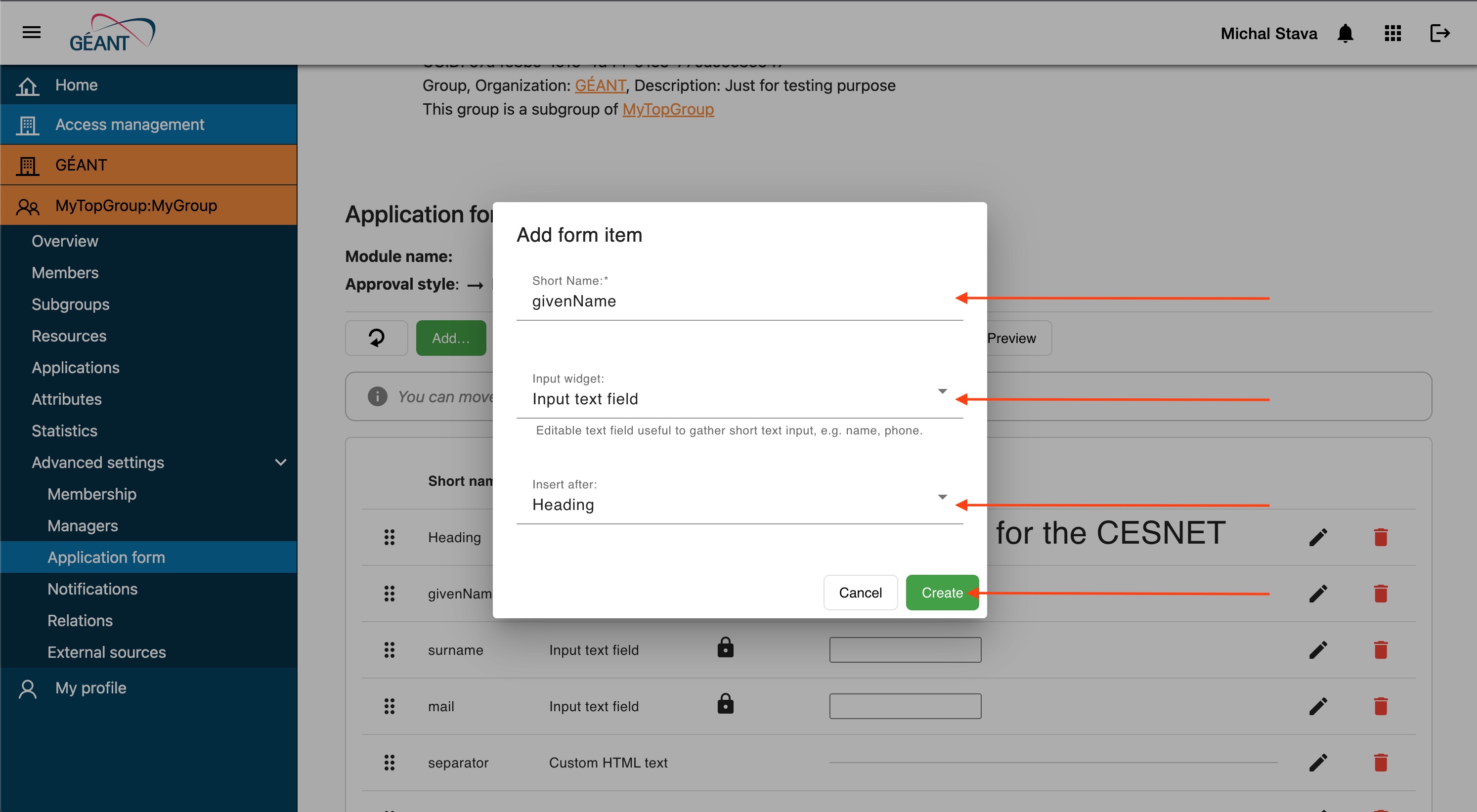
Task: Click 'Input text field' in surname row
Action: (x=594, y=650)
